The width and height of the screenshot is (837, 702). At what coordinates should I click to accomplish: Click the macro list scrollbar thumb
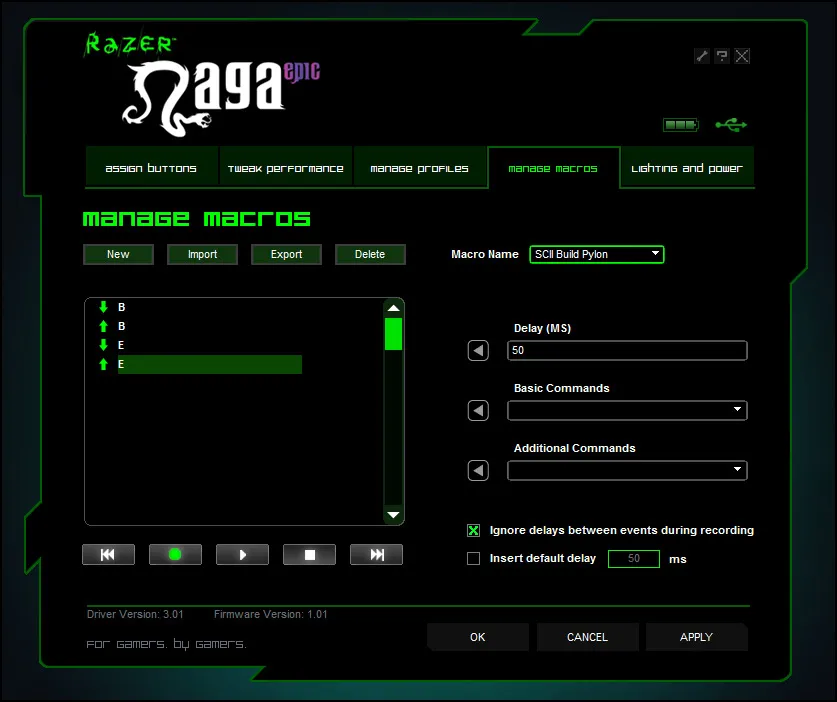pos(393,334)
